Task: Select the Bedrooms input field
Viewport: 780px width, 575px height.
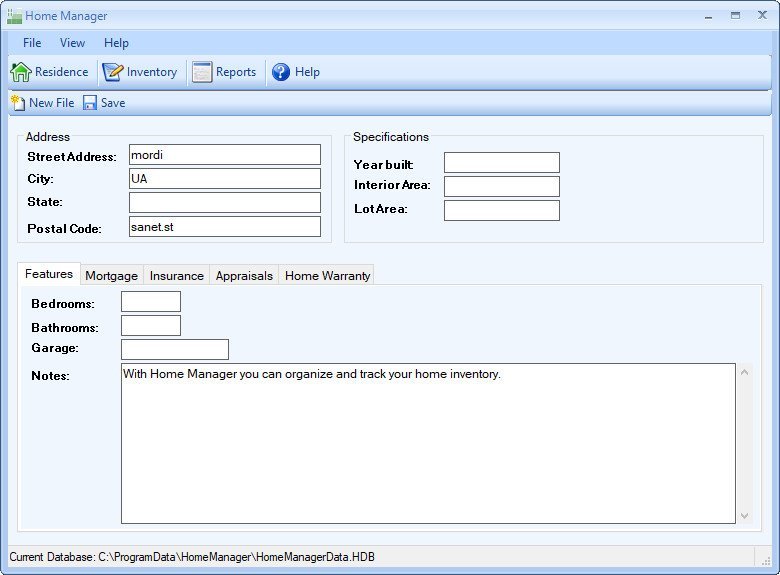Action: pyautogui.click(x=150, y=302)
